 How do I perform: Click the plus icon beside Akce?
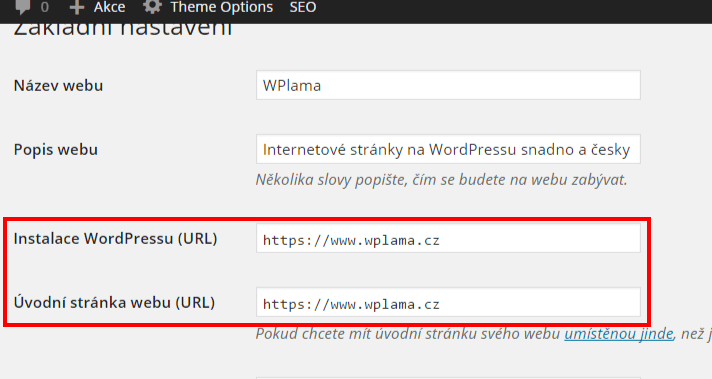click(x=77, y=7)
